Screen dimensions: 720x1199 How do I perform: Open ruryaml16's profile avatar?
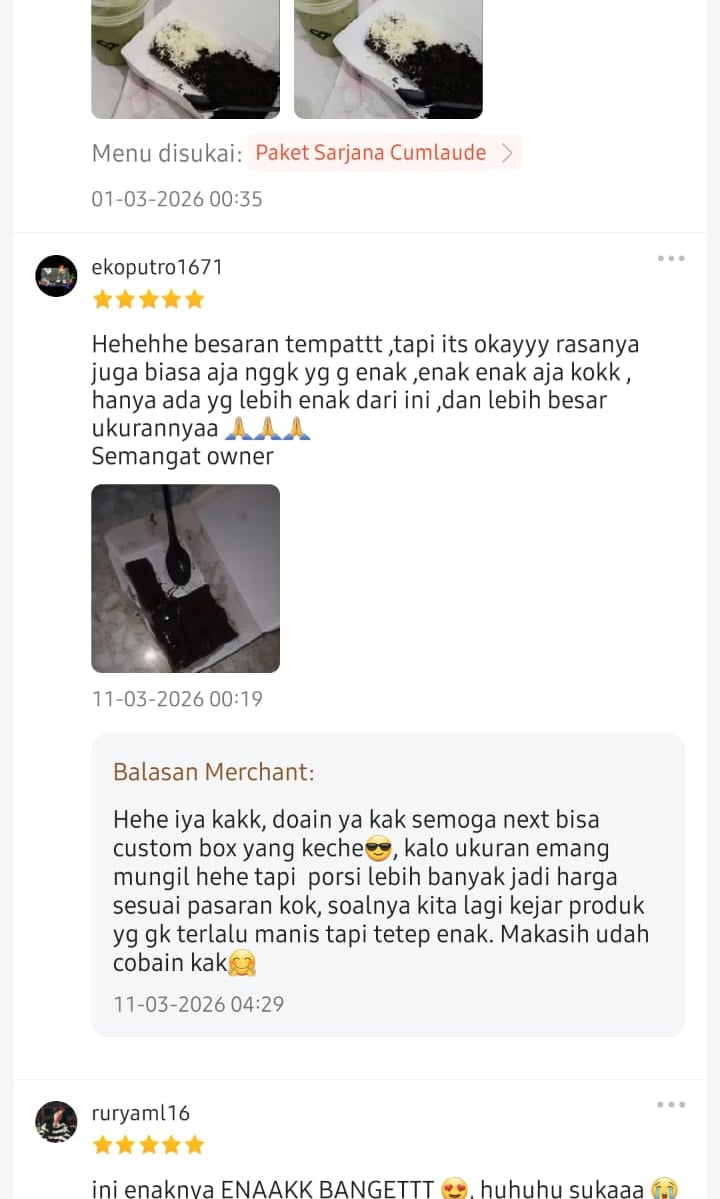click(57, 1122)
